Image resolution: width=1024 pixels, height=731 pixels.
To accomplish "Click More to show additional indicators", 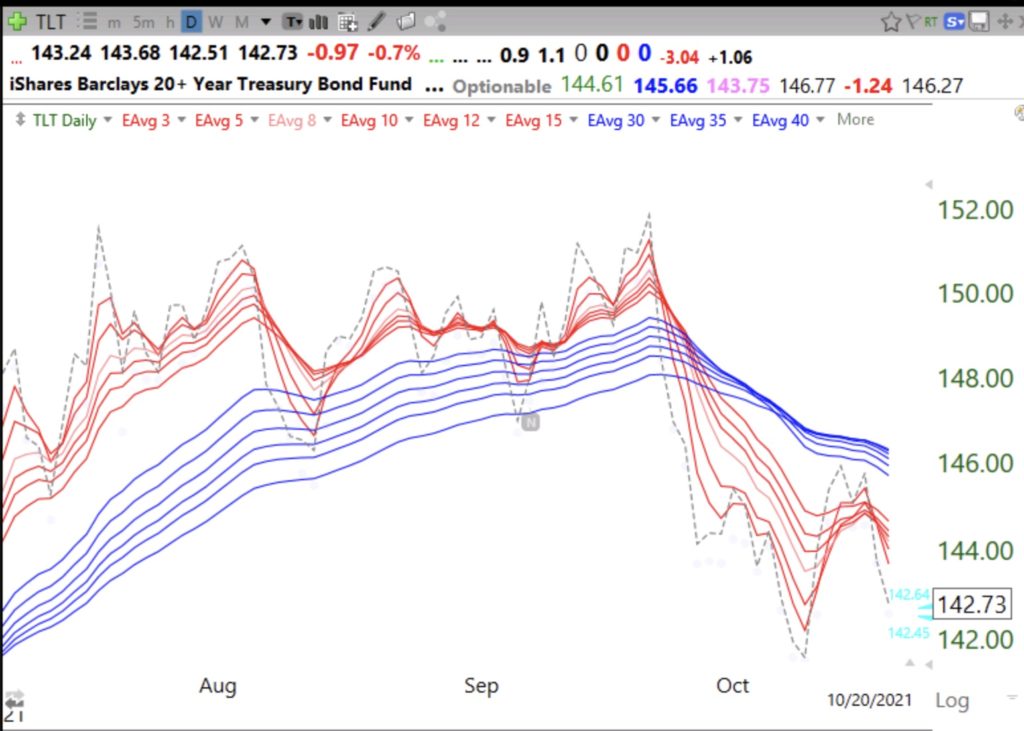I will coord(855,119).
